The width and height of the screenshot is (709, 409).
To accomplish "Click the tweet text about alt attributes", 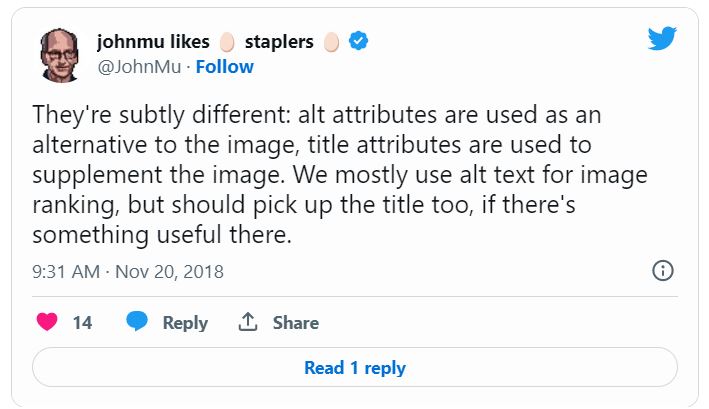I will point(340,175).
